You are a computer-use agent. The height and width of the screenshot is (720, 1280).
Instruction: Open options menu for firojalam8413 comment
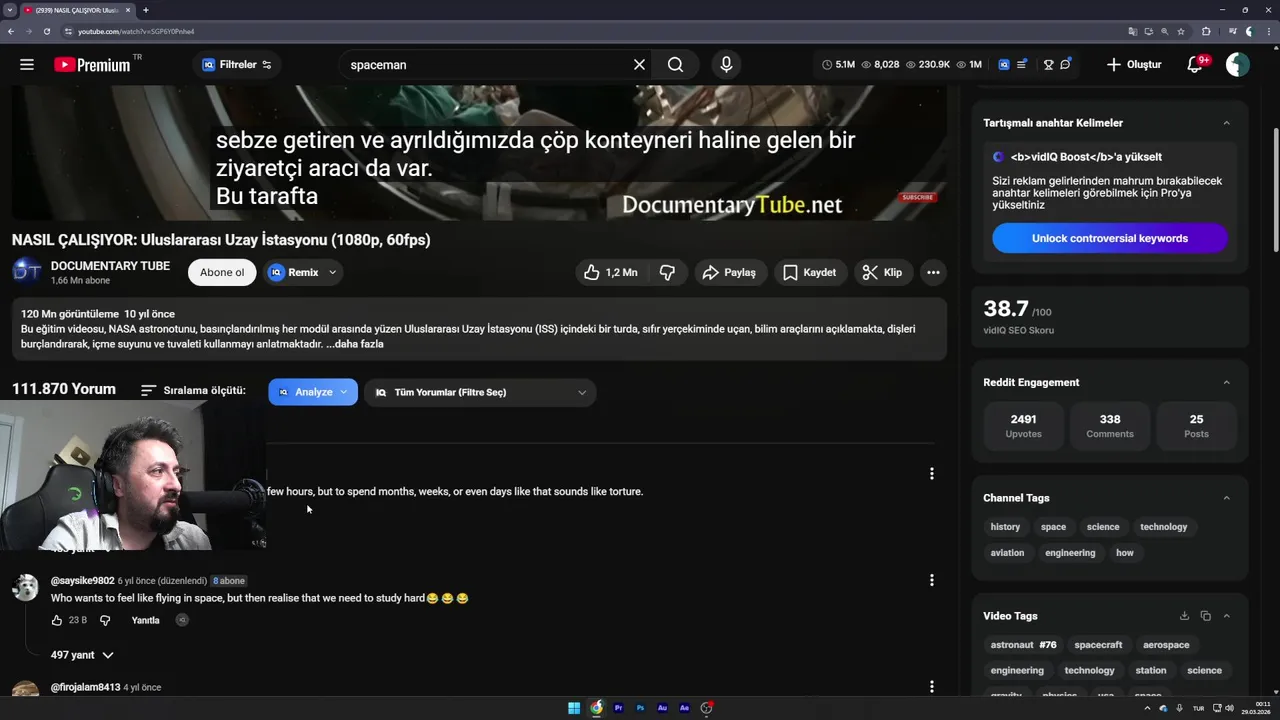[x=931, y=686]
